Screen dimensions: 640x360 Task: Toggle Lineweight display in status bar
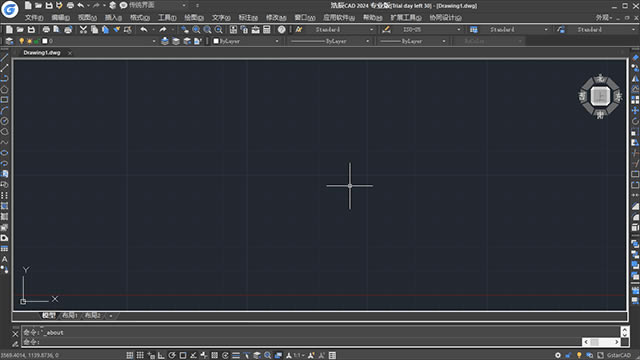click(236, 356)
